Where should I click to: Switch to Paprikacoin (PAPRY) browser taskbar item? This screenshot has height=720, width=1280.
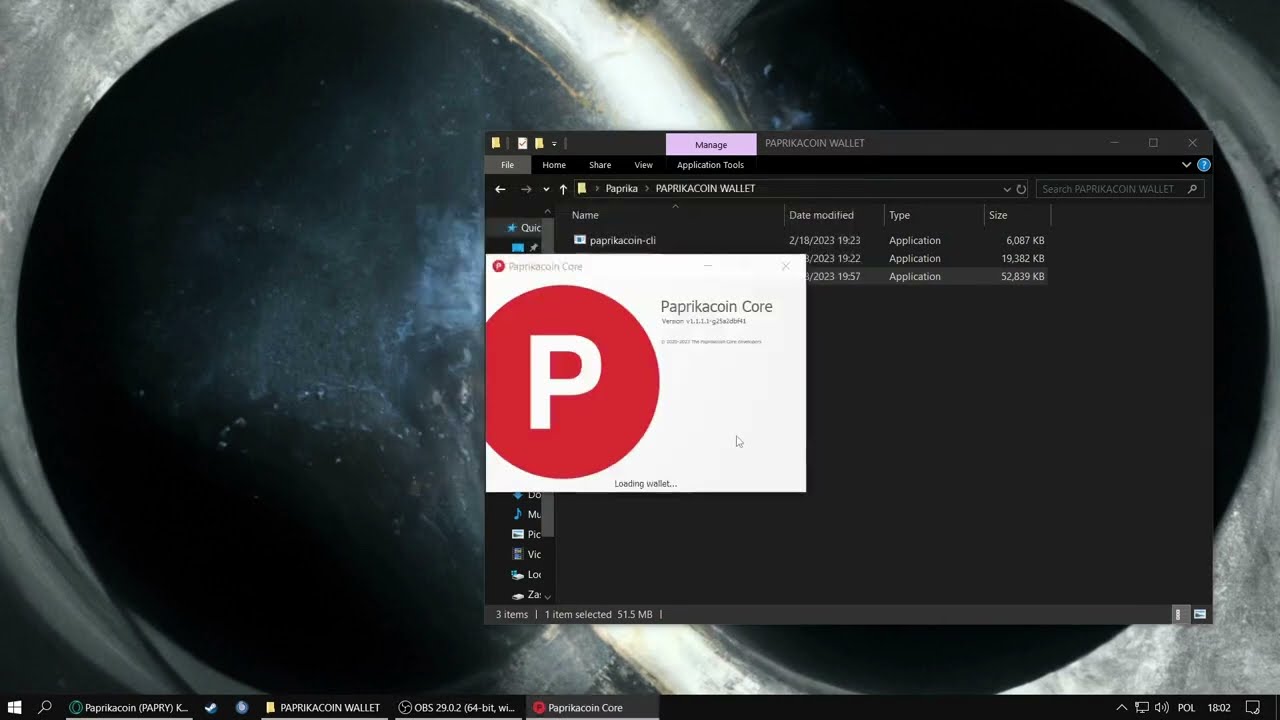point(129,707)
